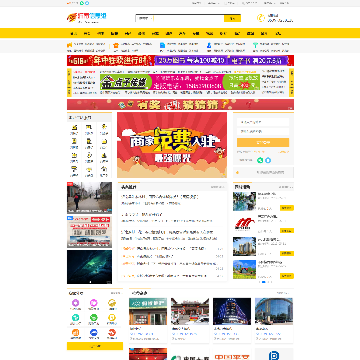
Task: Open the red 618 年中狂欢 banner
Action: click(x=180, y=60)
